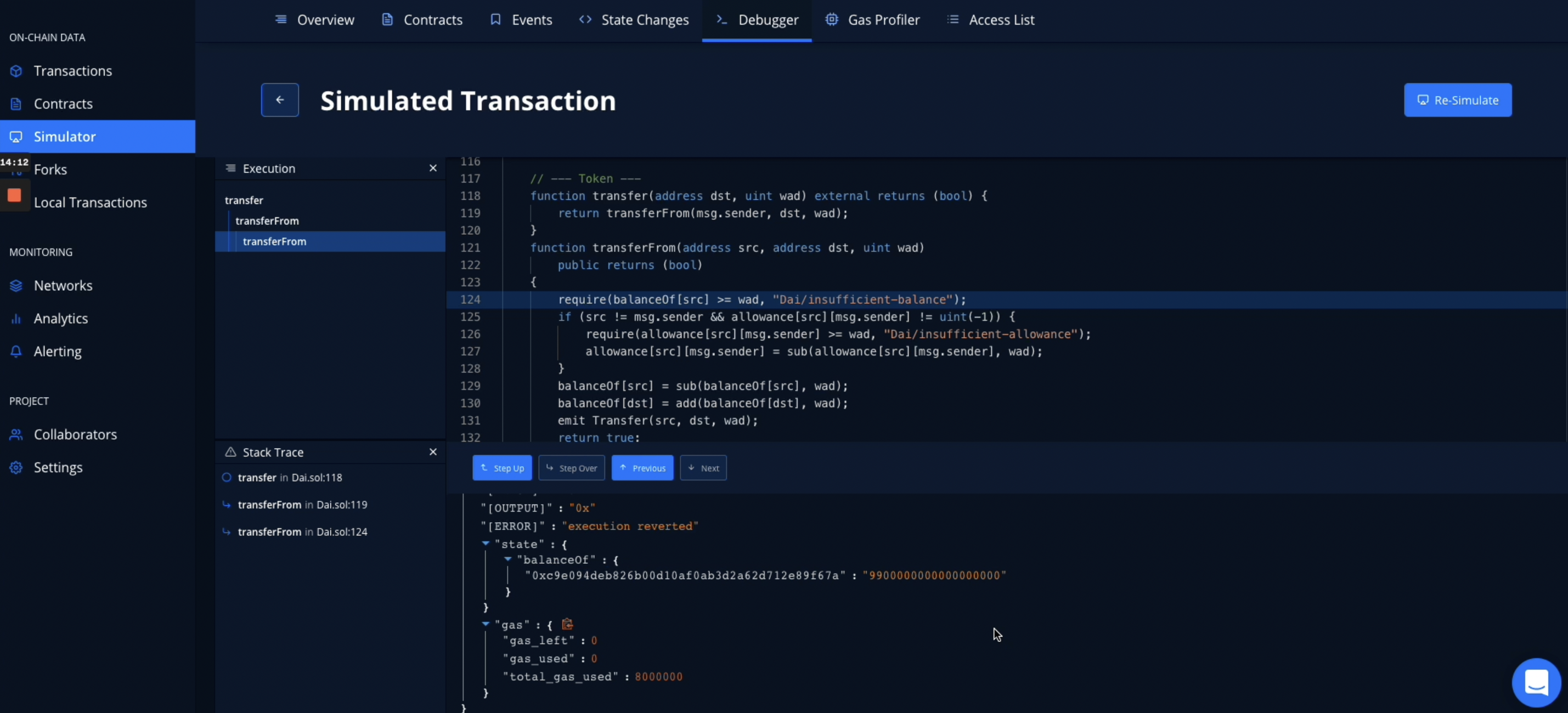The width and height of the screenshot is (1568, 713).
Task: Collapse the "gas" JSON node
Action: coord(486,624)
